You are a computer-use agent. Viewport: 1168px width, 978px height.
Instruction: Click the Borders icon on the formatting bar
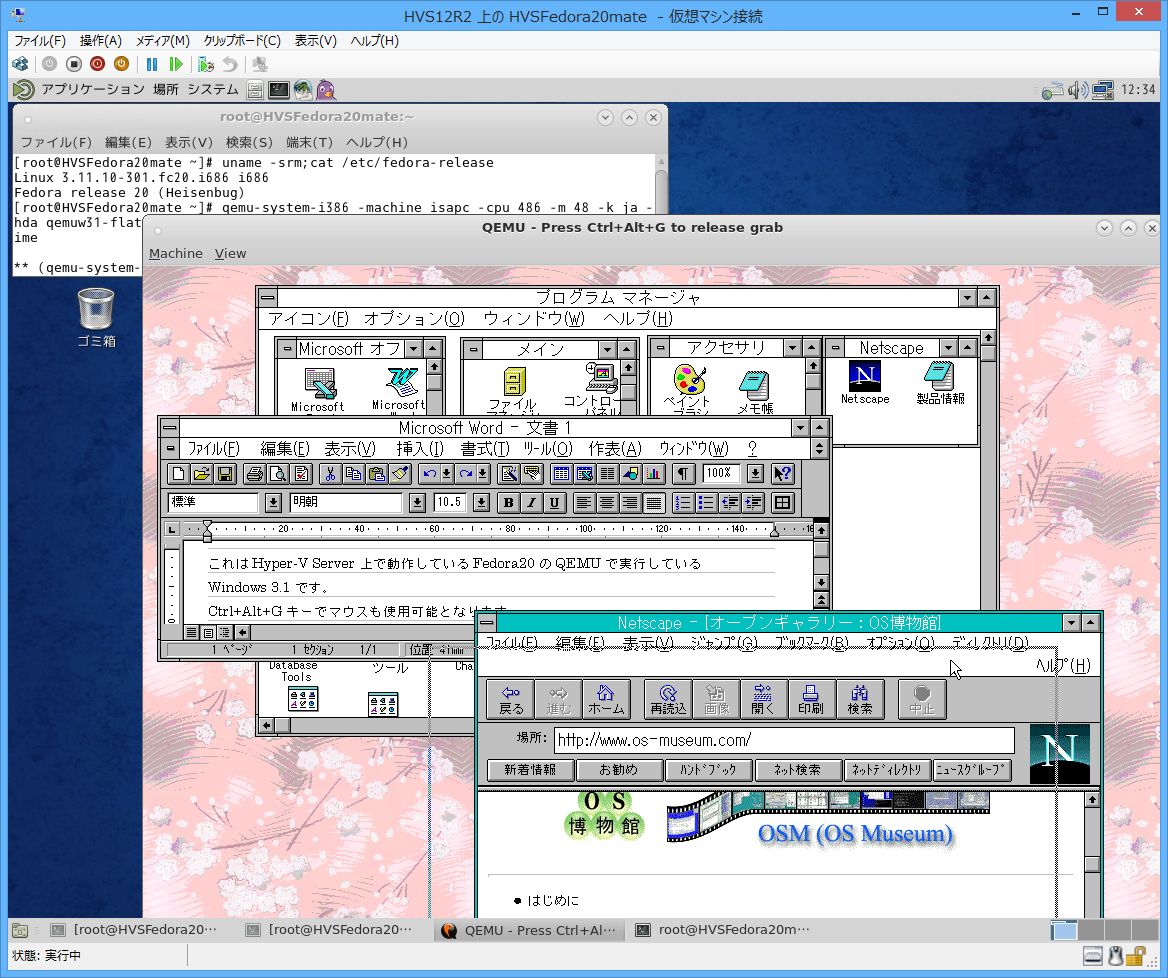pos(782,503)
